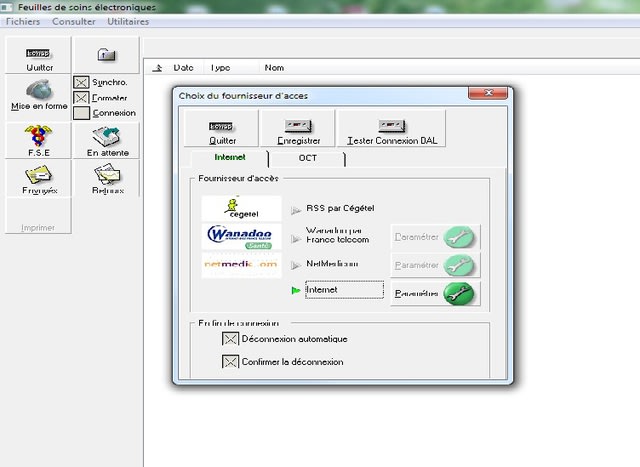Click the folder icon beside Quitter

coord(106,55)
